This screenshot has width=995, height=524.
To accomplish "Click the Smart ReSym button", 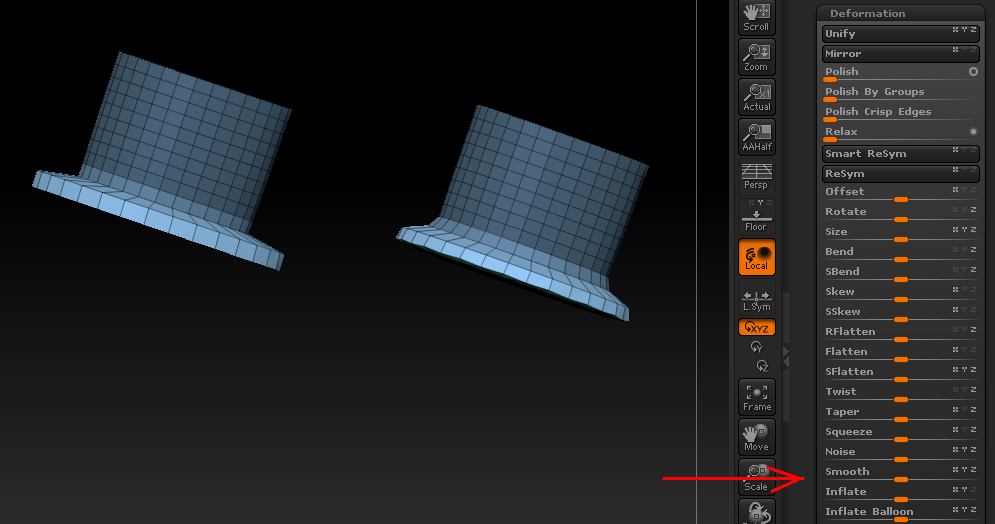I will [x=900, y=154].
